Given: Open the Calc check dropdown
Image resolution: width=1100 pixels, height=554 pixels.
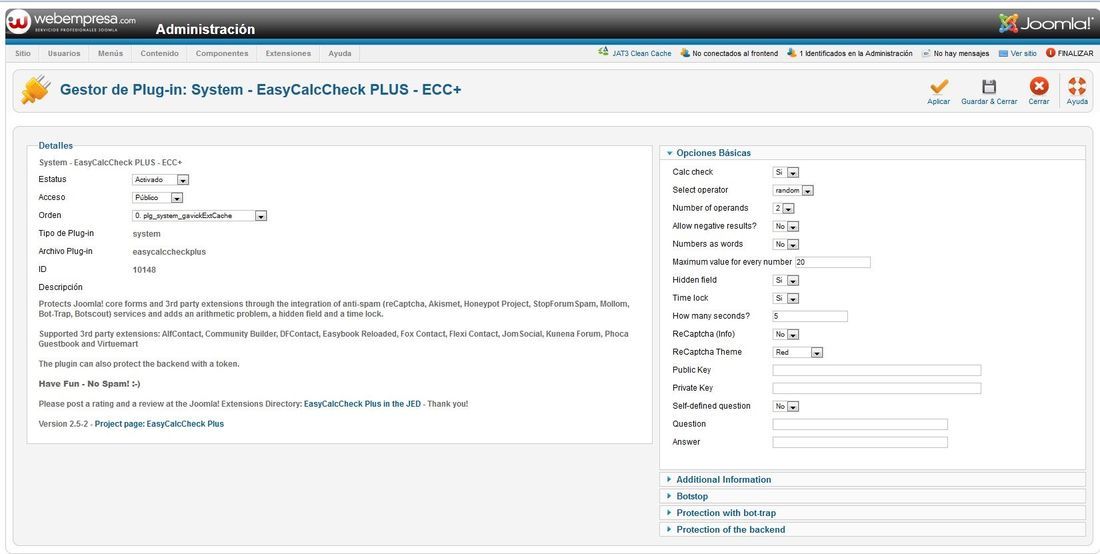Looking at the screenshot, I should click(x=786, y=173).
